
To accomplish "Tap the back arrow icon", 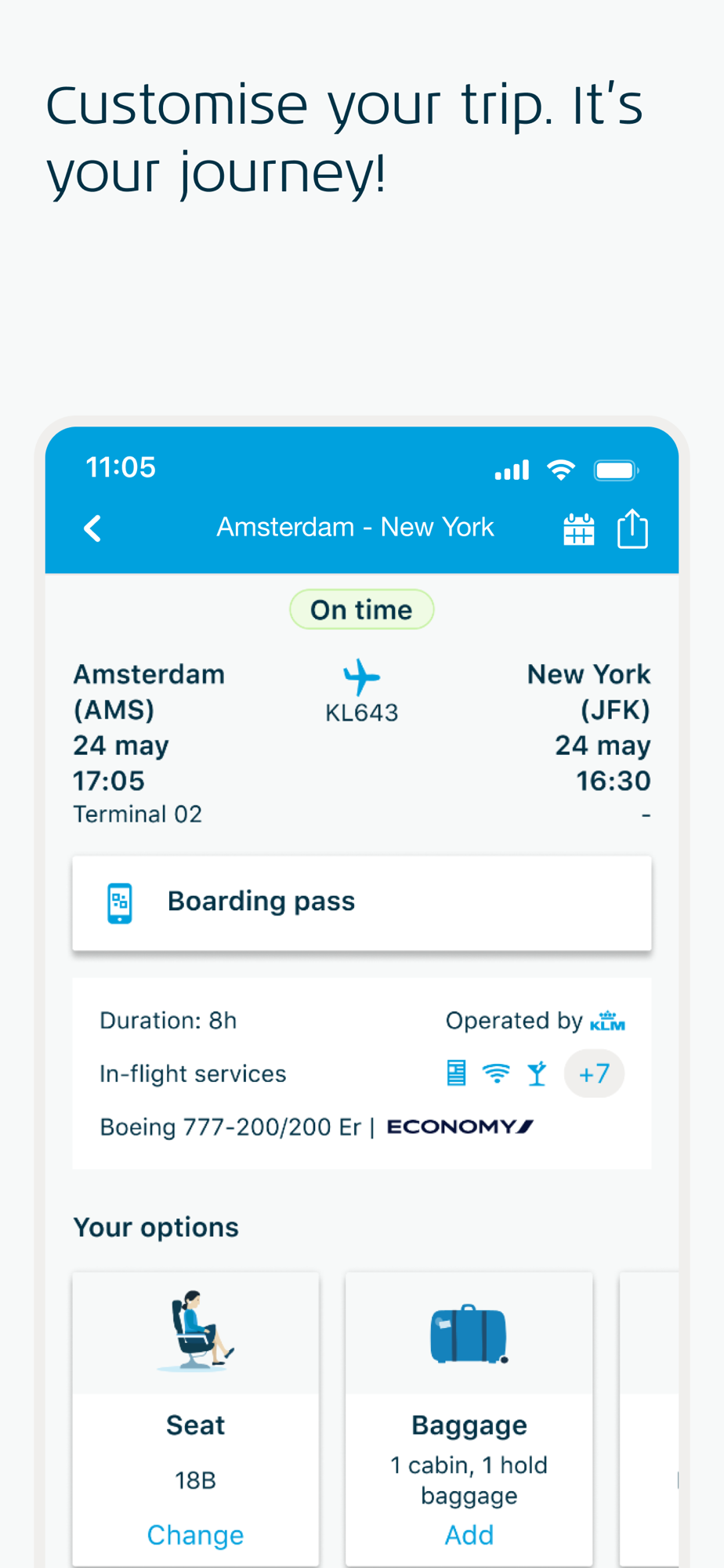I will [x=92, y=528].
